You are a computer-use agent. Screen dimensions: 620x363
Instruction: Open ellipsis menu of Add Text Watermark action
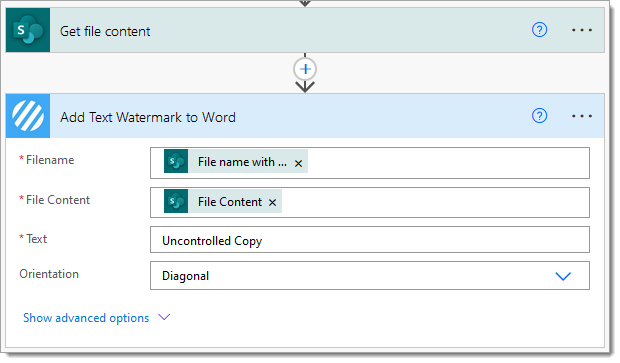(x=582, y=116)
